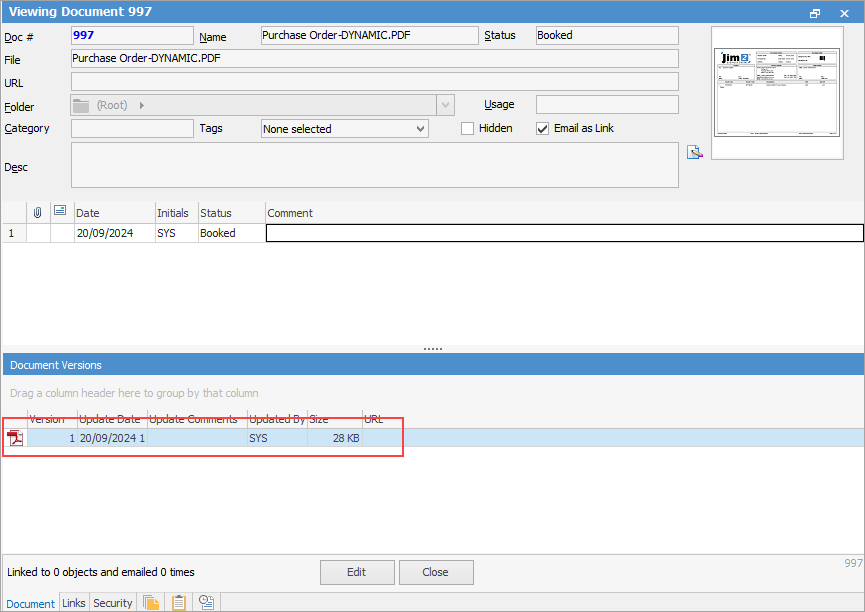Click the Name field
Image resolution: width=865 pixels, height=612 pixels.
tap(370, 35)
